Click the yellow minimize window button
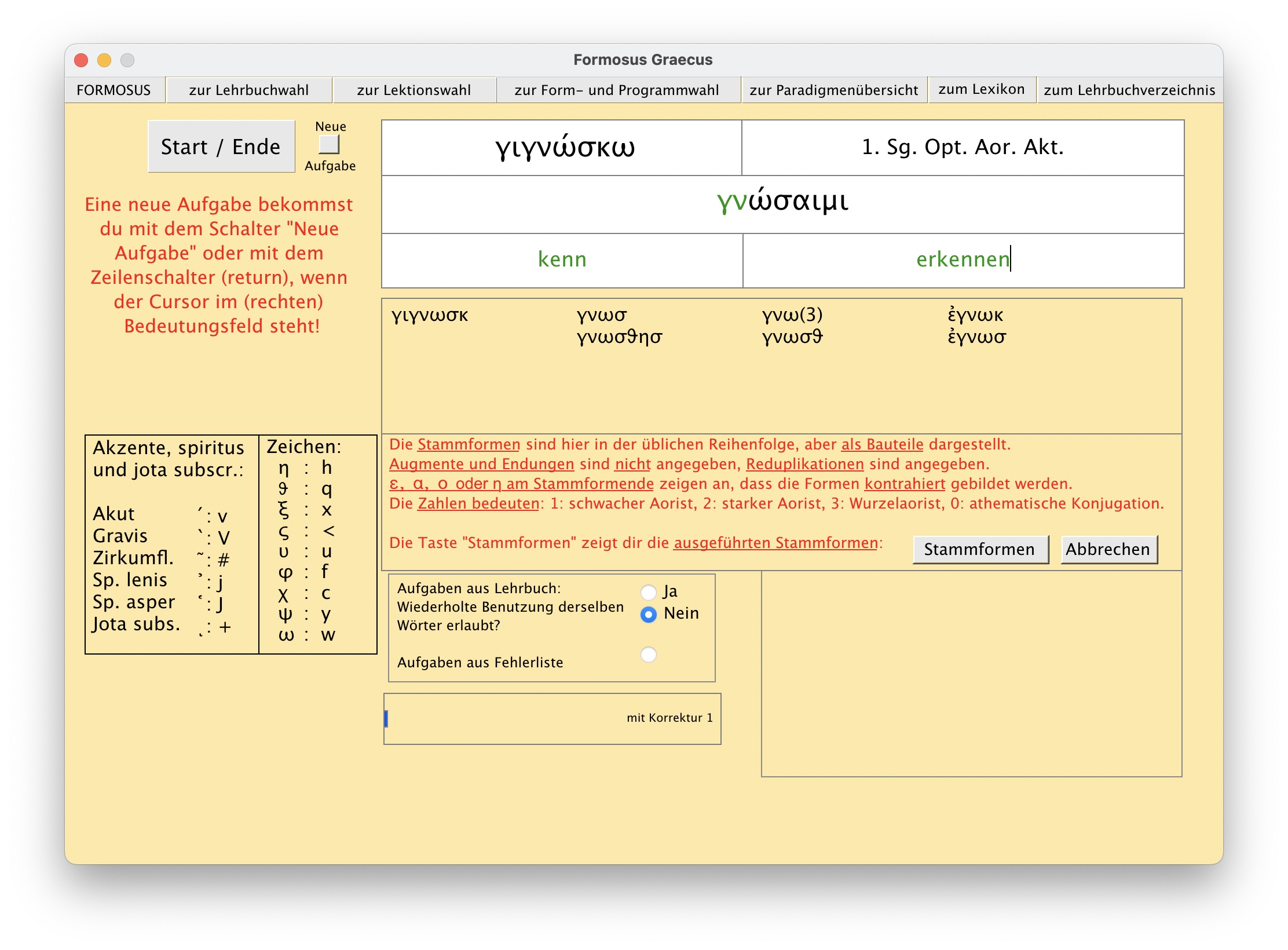This screenshot has width=1288, height=950. tap(104, 60)
